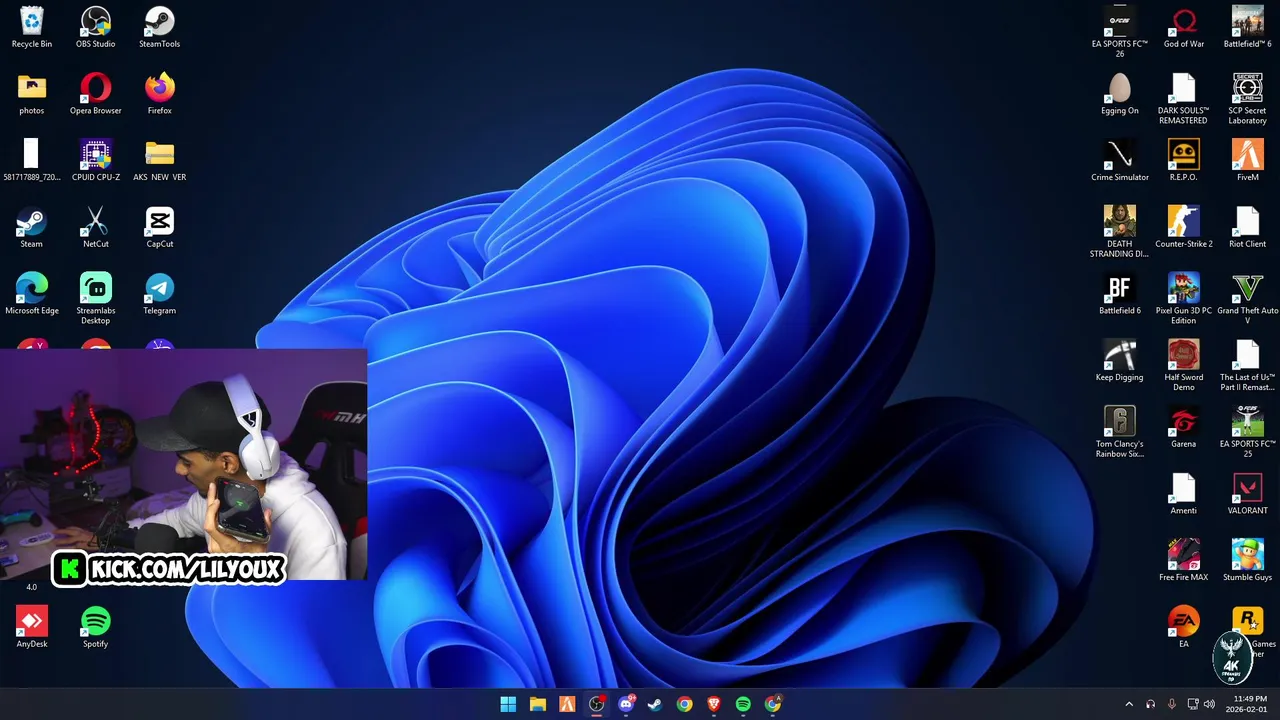The width and height of the screenshot is (1280, 720).
Task: Select The Last of Us Part II shortcut
Action: tap(1248, 365)
